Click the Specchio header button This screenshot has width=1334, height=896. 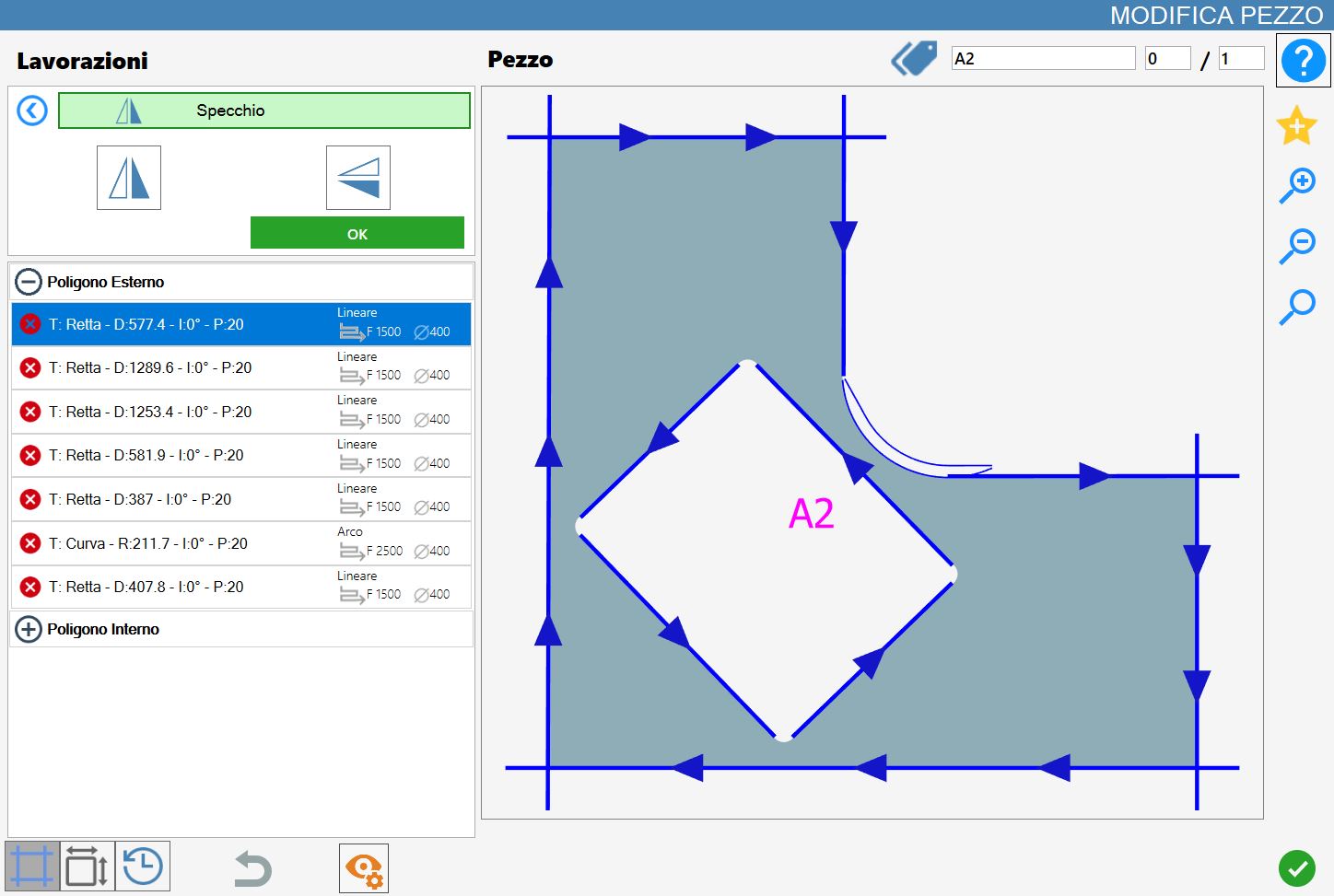click(x=264, y=111)
